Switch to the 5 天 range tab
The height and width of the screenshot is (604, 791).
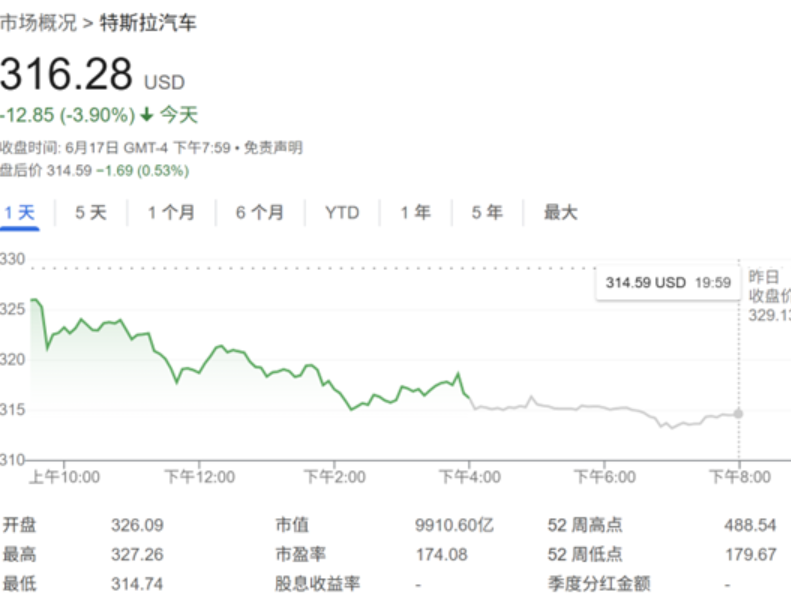point(91,212)
